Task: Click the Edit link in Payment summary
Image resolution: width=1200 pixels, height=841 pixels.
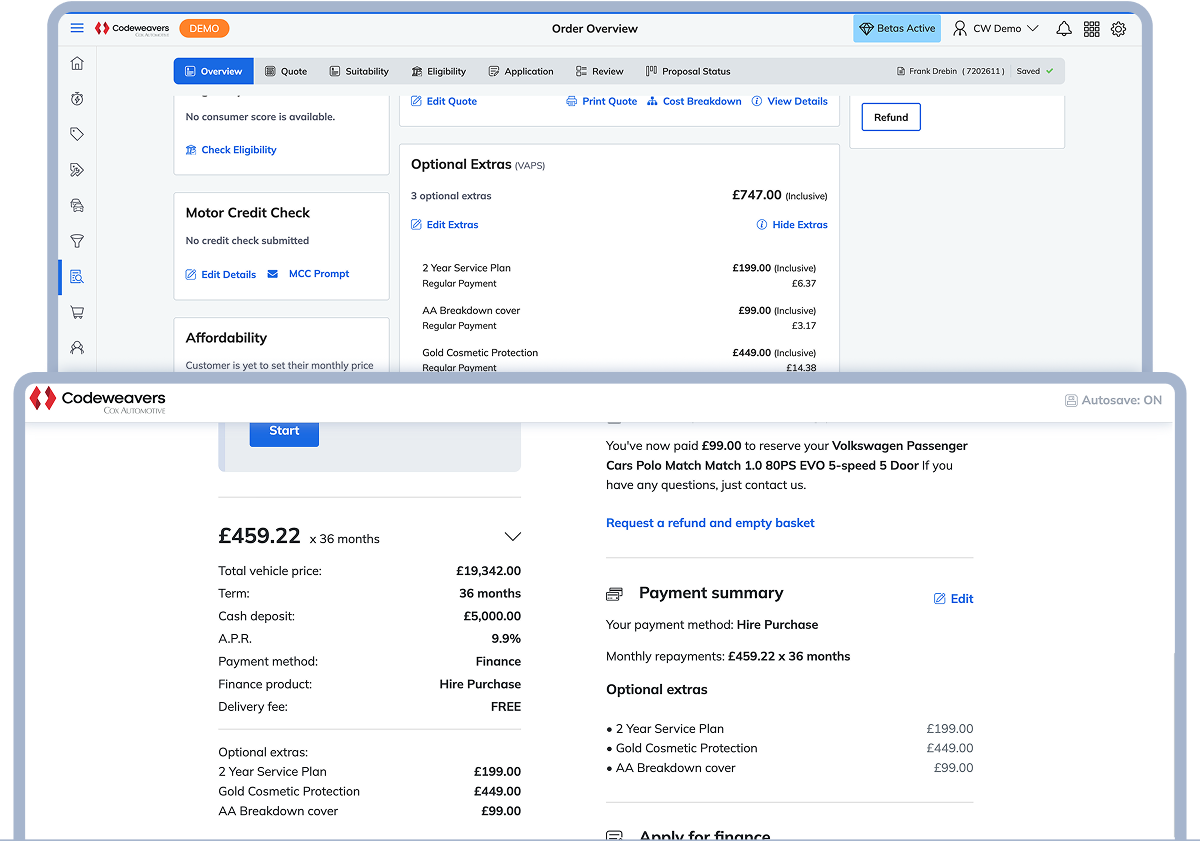Action: click(962, 599)
